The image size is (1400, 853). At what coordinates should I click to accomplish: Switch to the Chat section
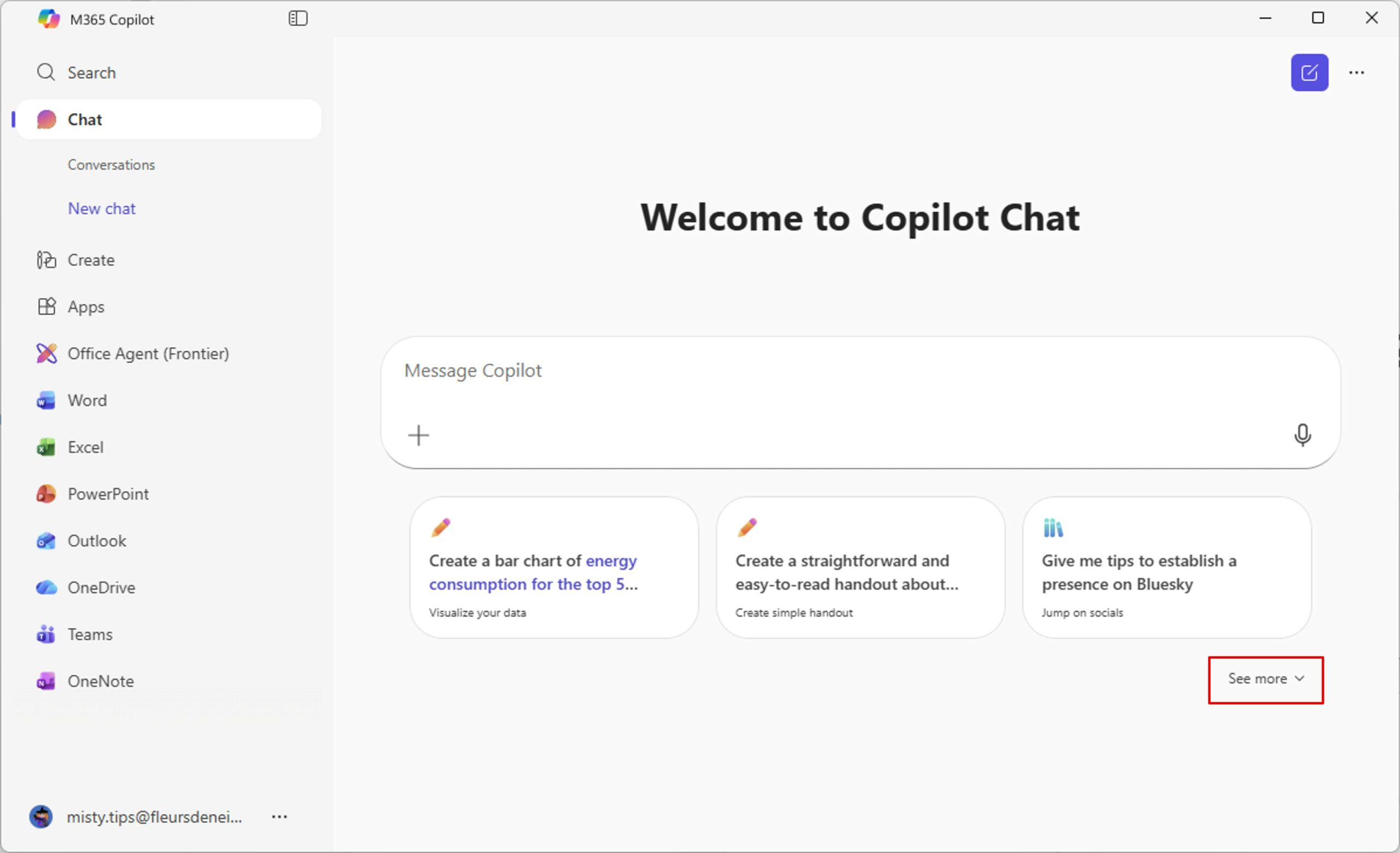85,119
